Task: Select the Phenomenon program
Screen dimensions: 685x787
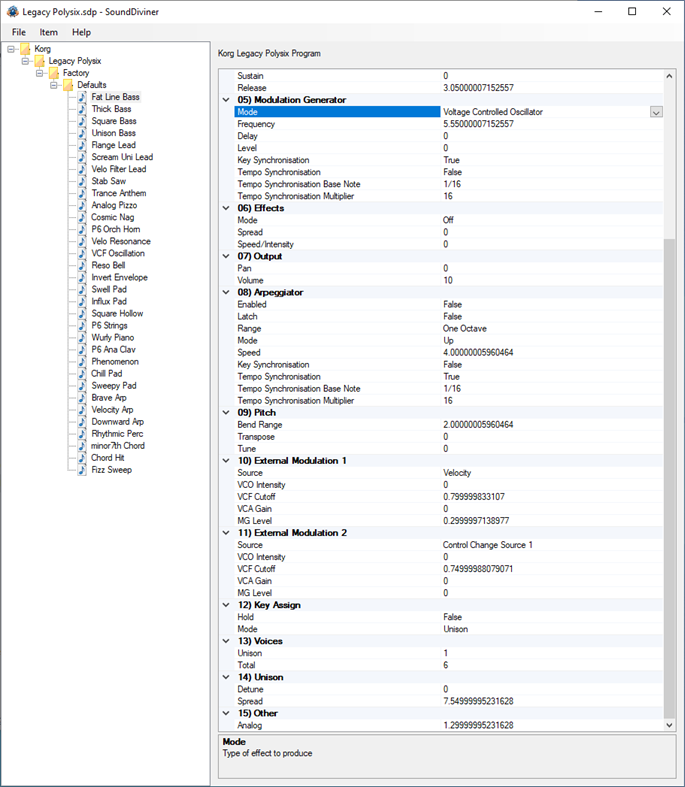Action: click(x=115, y=362)
